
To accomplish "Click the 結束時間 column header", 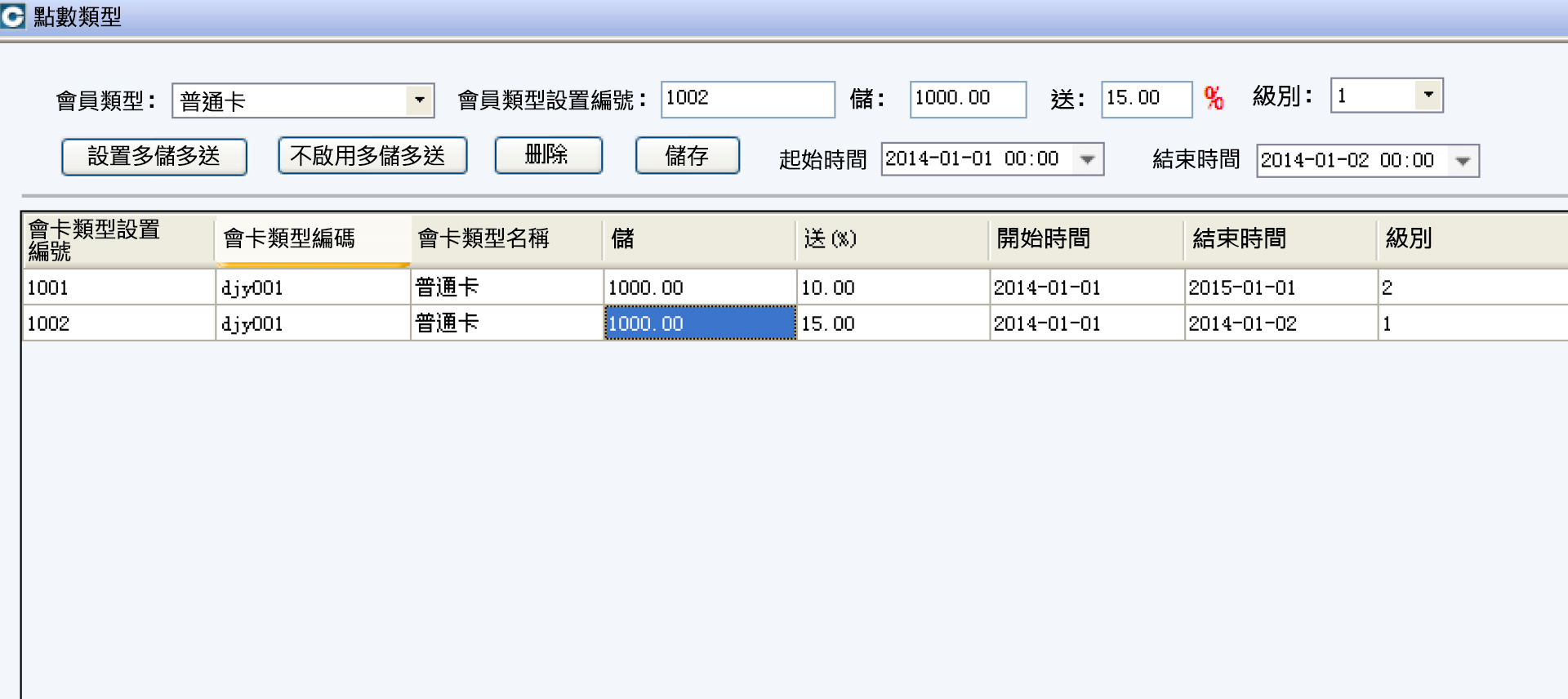I will (x=1281, y=239).
